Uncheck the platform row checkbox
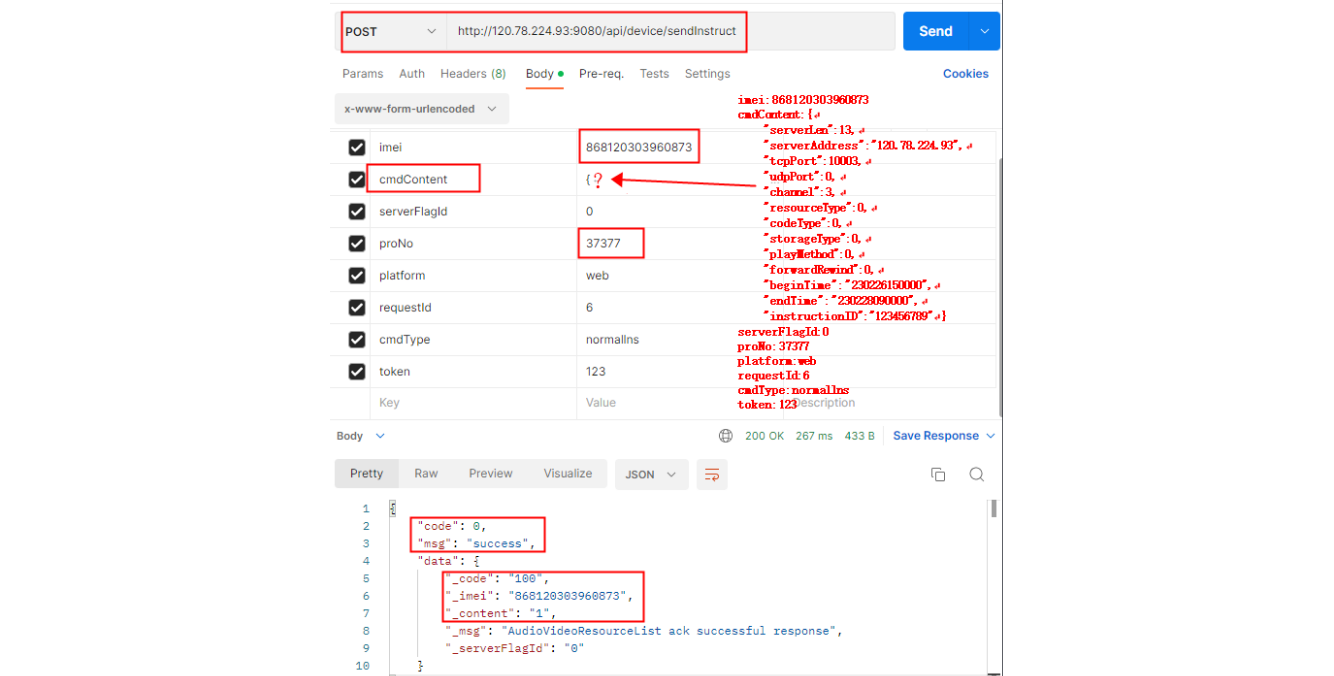Screen dimensions: 1334x676 click(x=357, y=276)
